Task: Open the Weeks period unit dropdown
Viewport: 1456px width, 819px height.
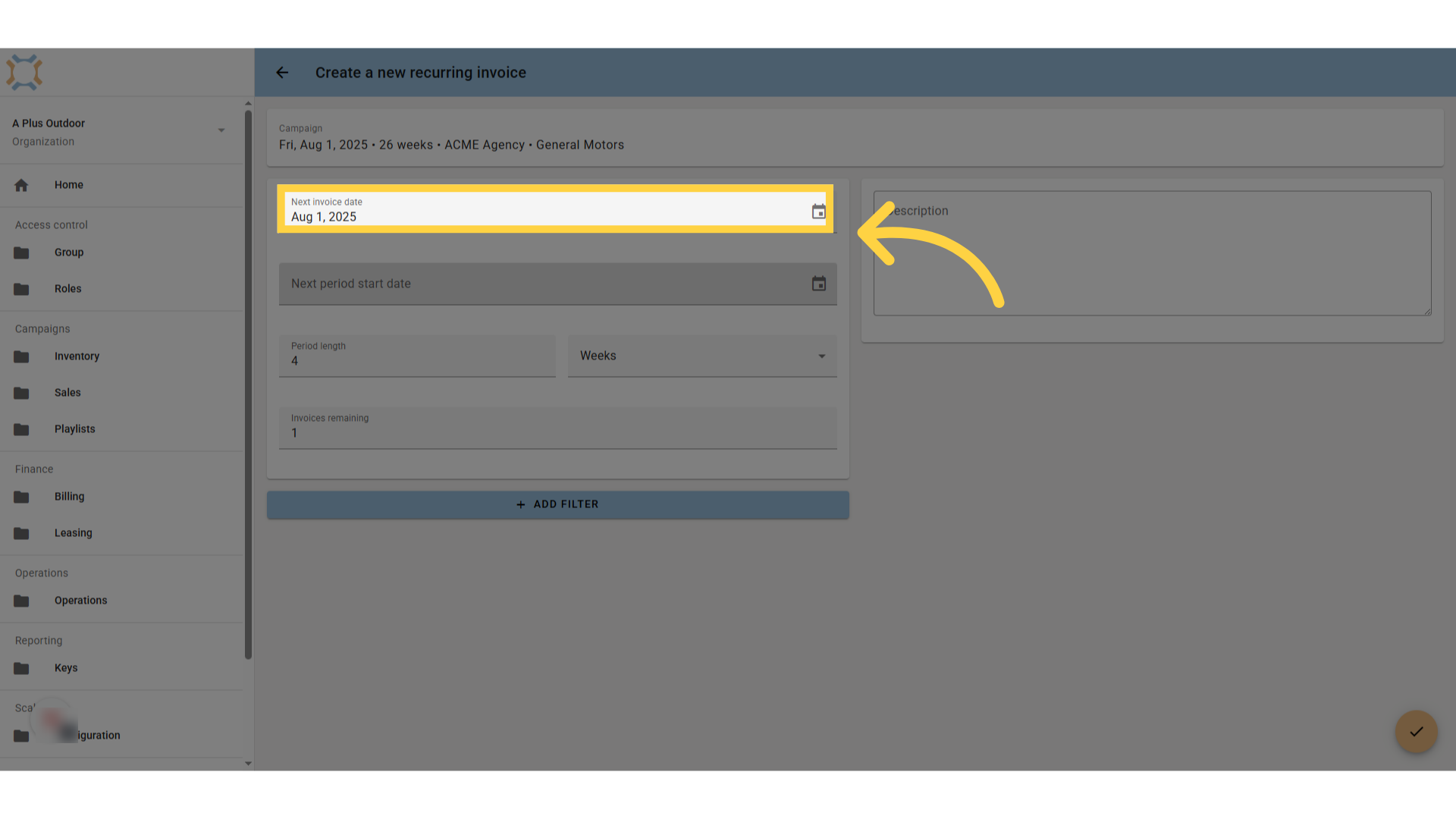Action: coord(702,356)
